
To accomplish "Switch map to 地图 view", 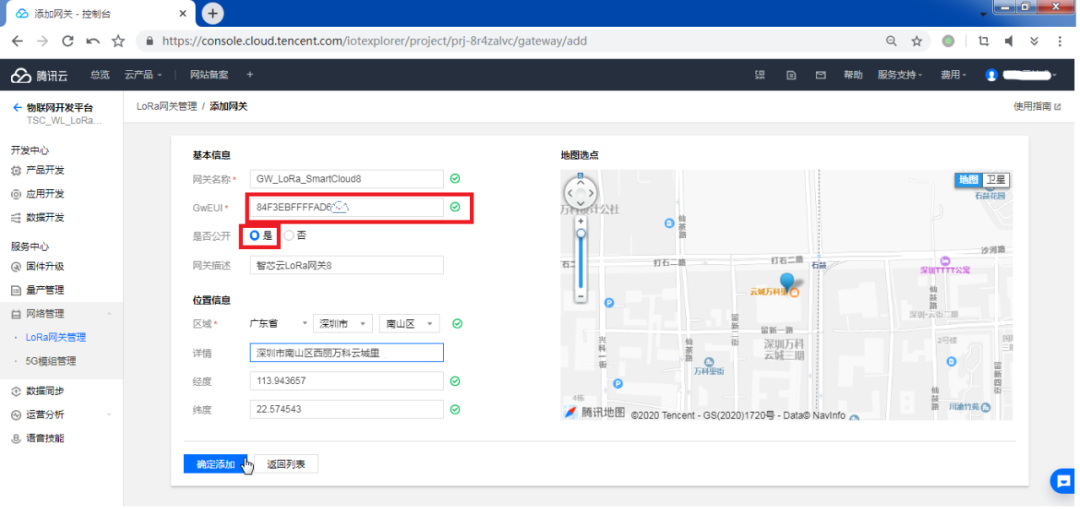I will pos(968,180).
